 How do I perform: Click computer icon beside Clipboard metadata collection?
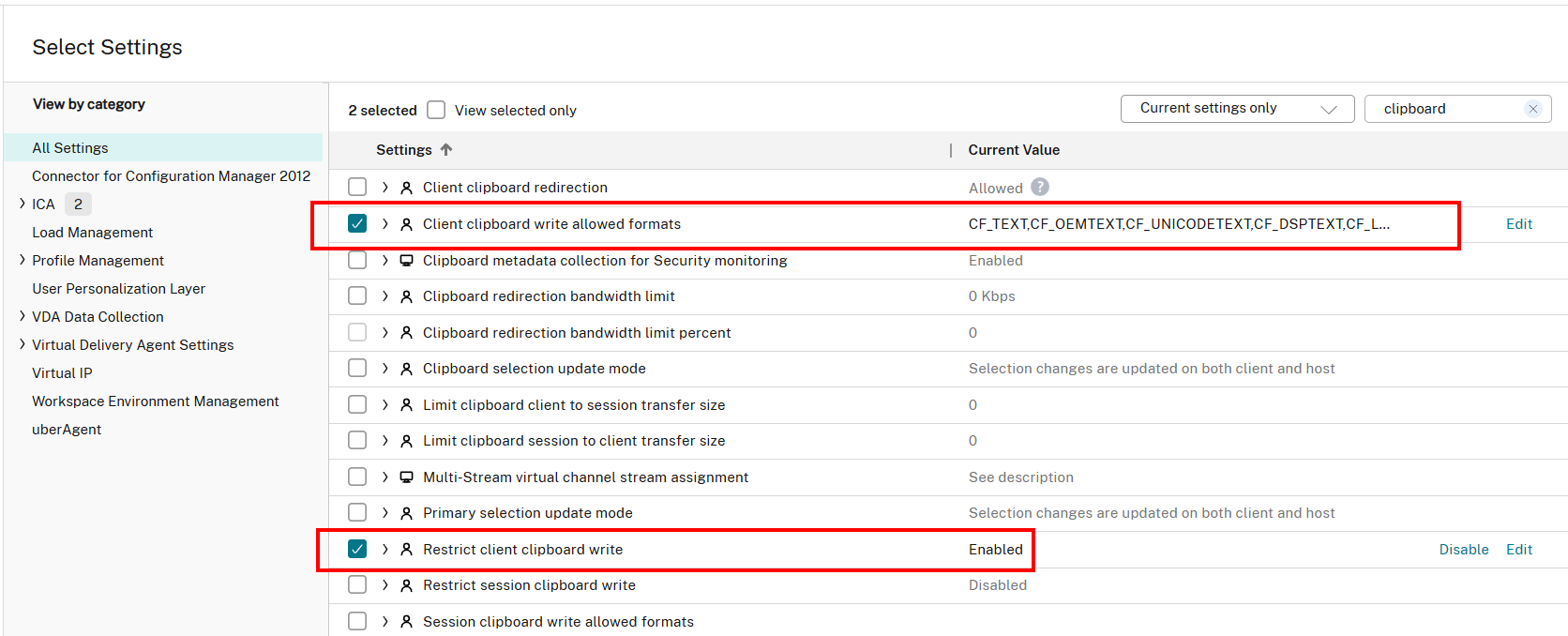coord(406,261)
